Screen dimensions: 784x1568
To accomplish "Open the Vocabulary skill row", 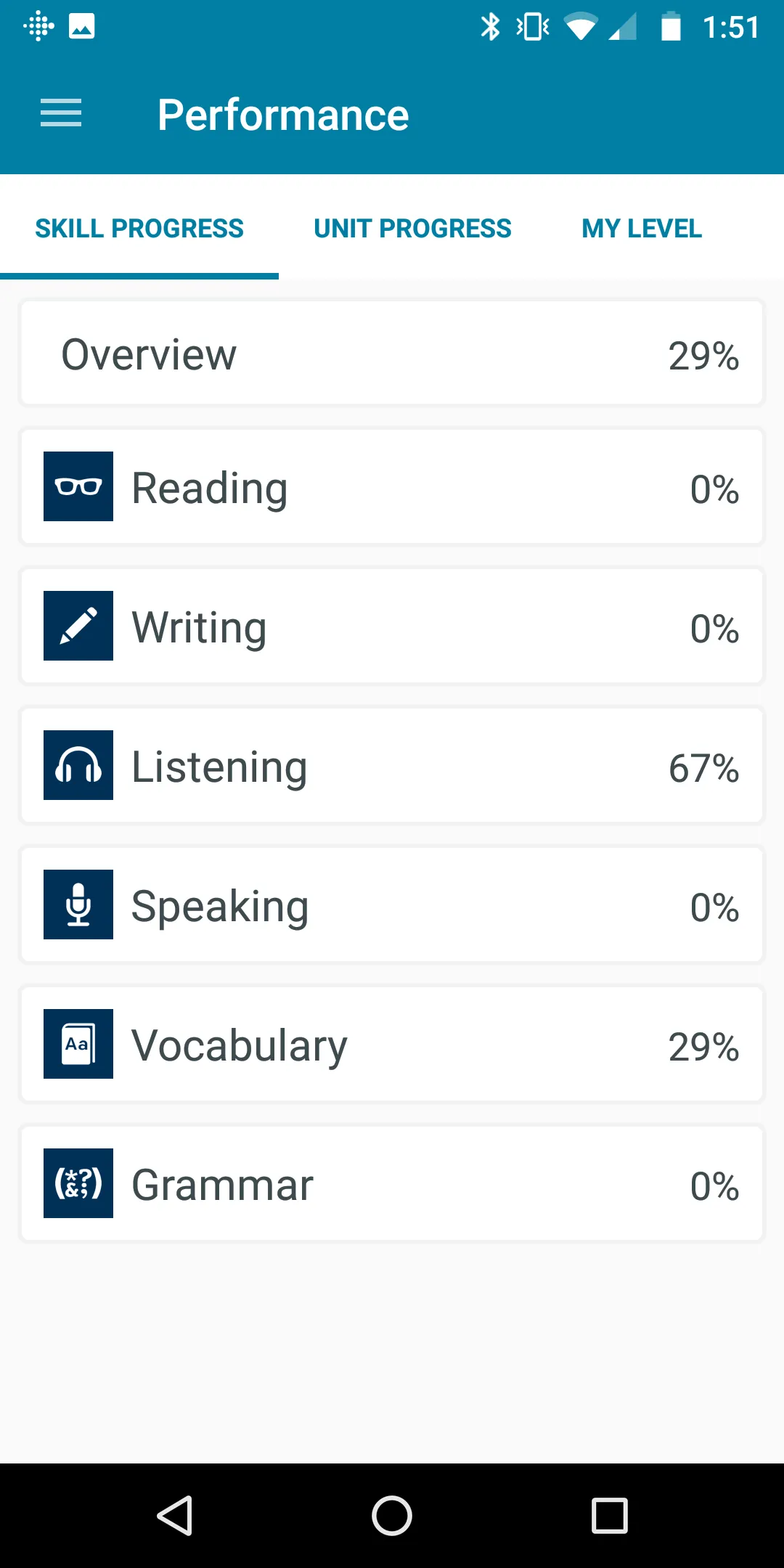I will (392, 1044).
